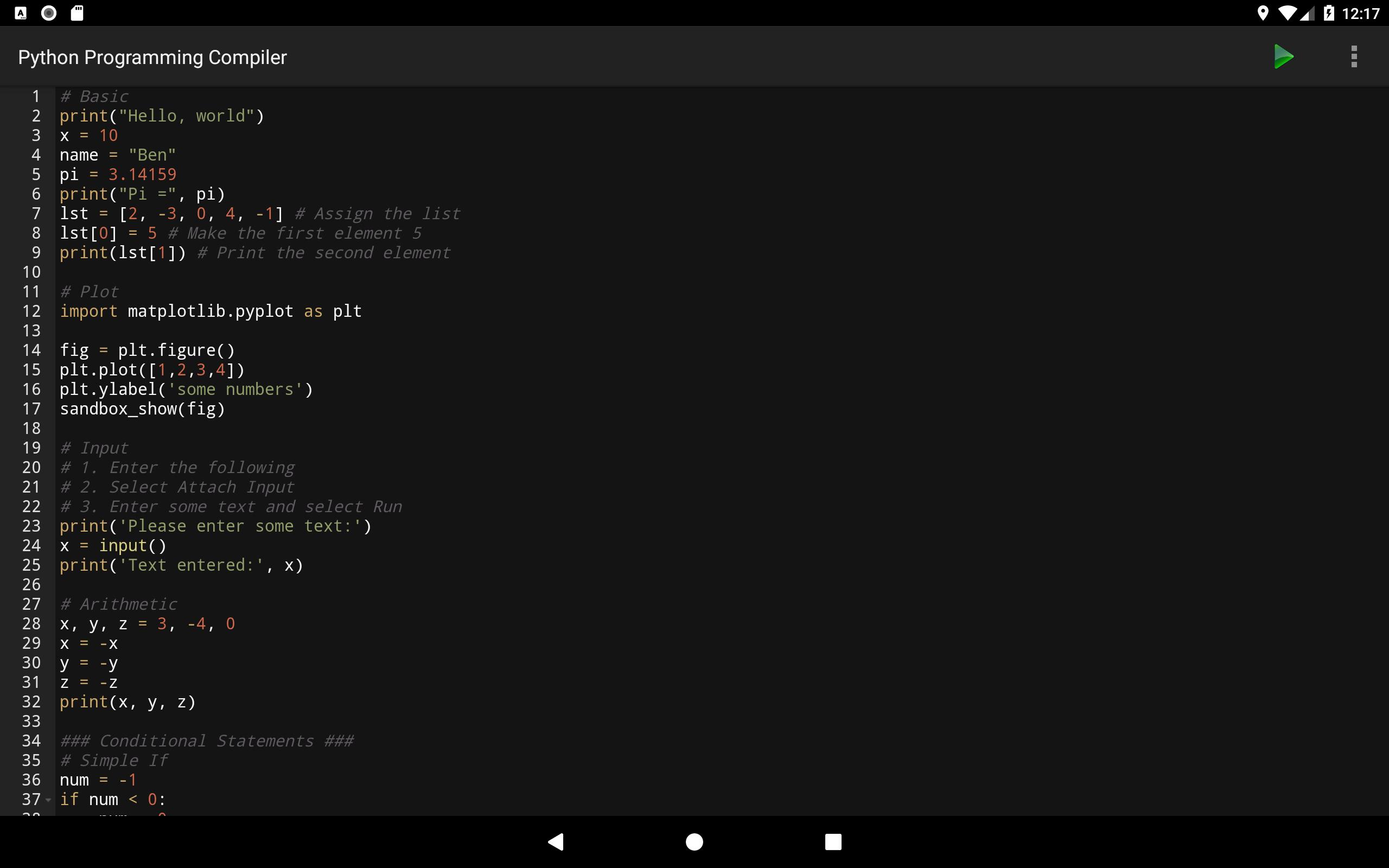The width and height of the screenshot is (1389, 868).
Task: Select line number 14 in the gutter
Action: (31, 349)
